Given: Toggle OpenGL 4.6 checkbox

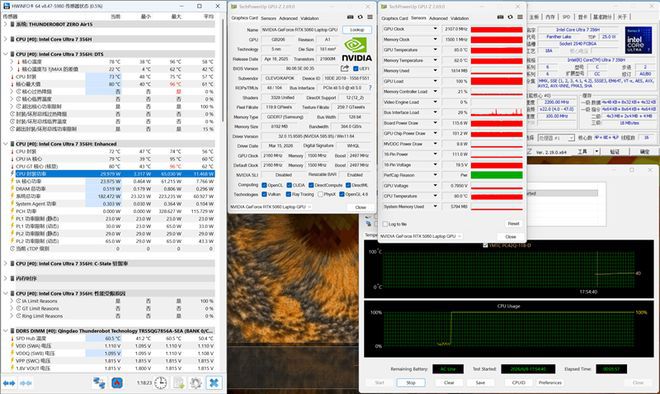Looking at the screenshot, I should click(x=342, y=194).
